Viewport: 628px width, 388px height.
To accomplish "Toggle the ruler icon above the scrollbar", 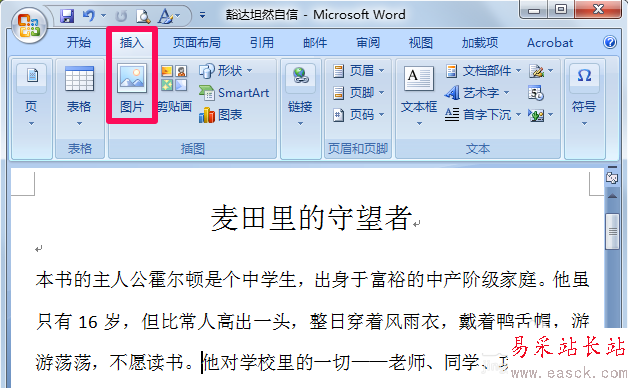I will point(612,178).
